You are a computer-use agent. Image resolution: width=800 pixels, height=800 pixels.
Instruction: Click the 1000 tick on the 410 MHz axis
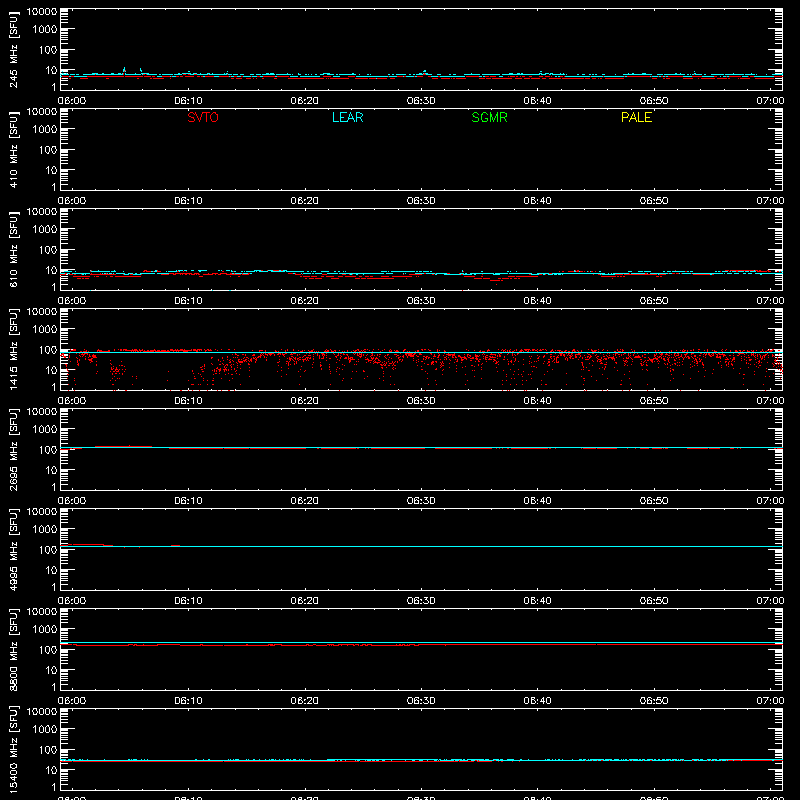[45, 130]
